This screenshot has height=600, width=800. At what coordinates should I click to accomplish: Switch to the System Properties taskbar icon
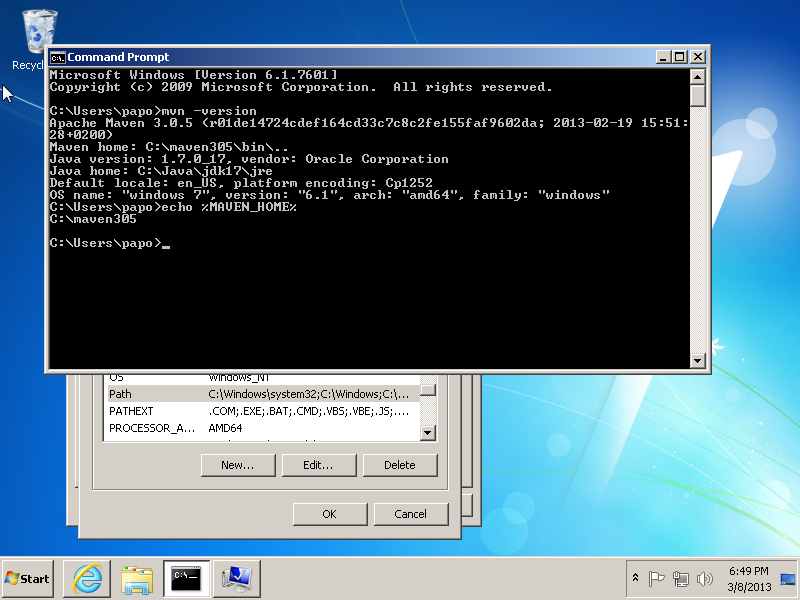(237, 579)
